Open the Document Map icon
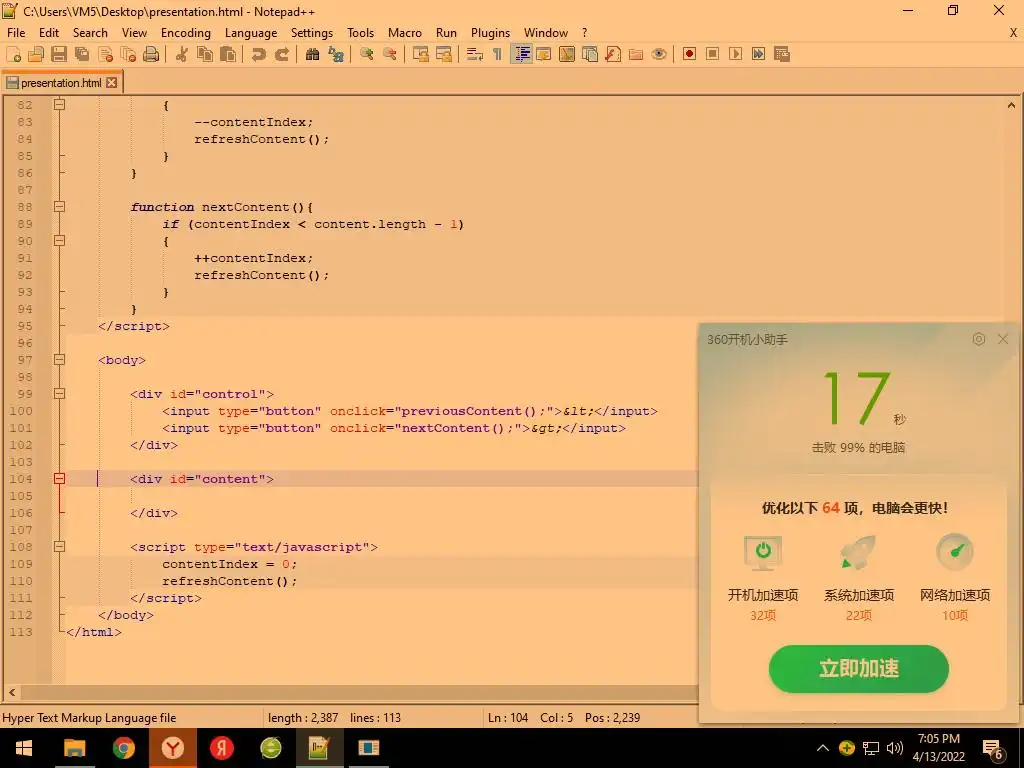Image resolution: width=1024 pixels, height=768 pixels. coord(567,54)
